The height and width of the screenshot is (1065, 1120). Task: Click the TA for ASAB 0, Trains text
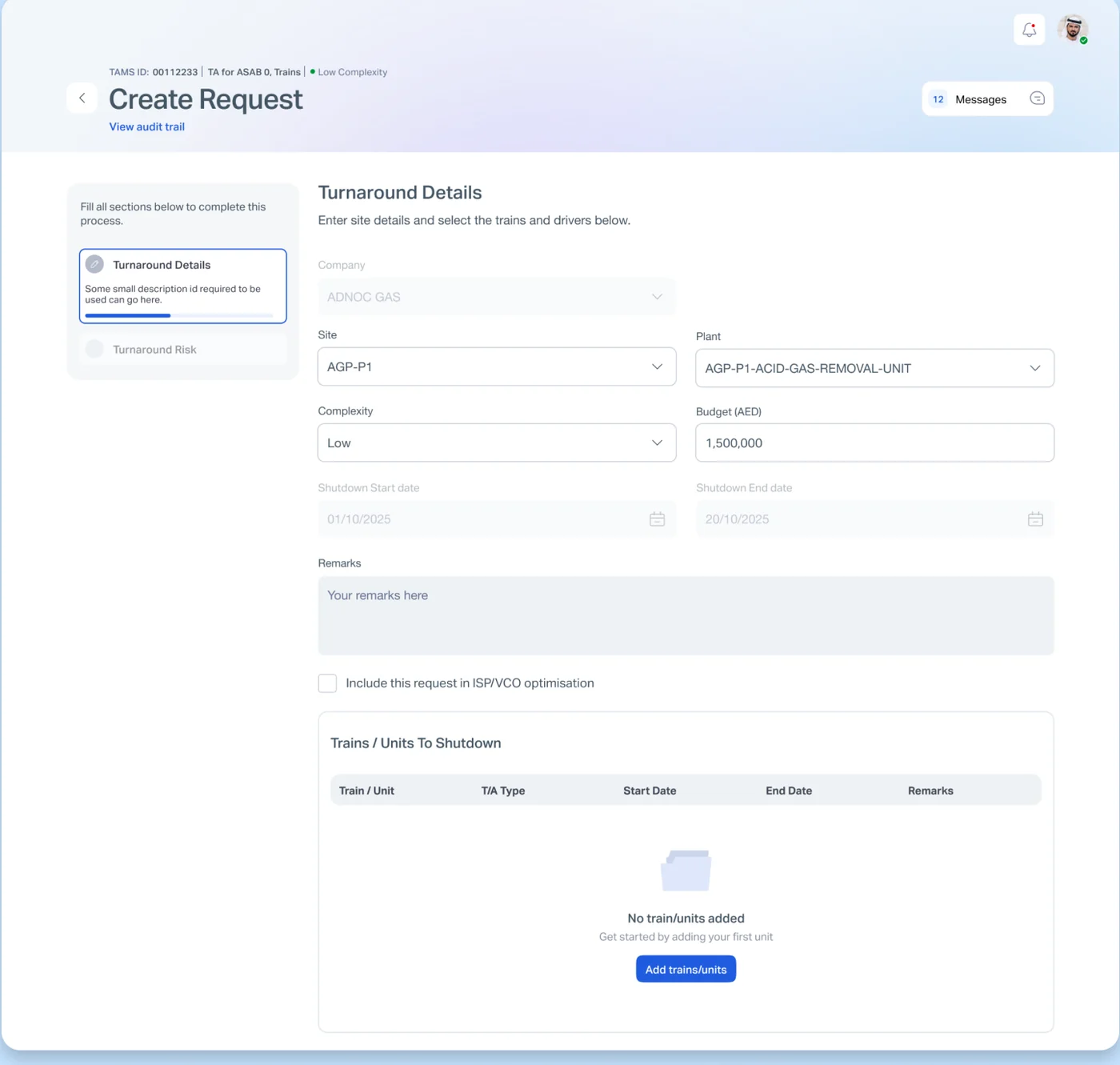(254, 72)
